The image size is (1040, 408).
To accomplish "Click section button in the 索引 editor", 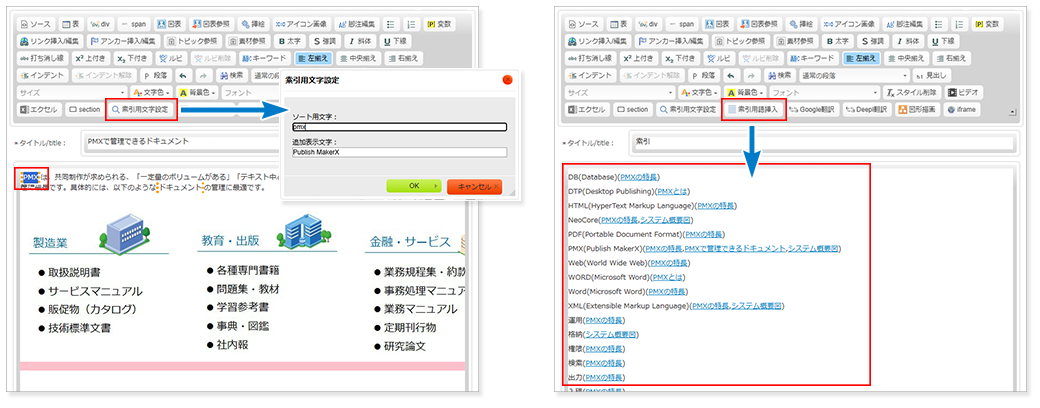I will pos(633,109).
